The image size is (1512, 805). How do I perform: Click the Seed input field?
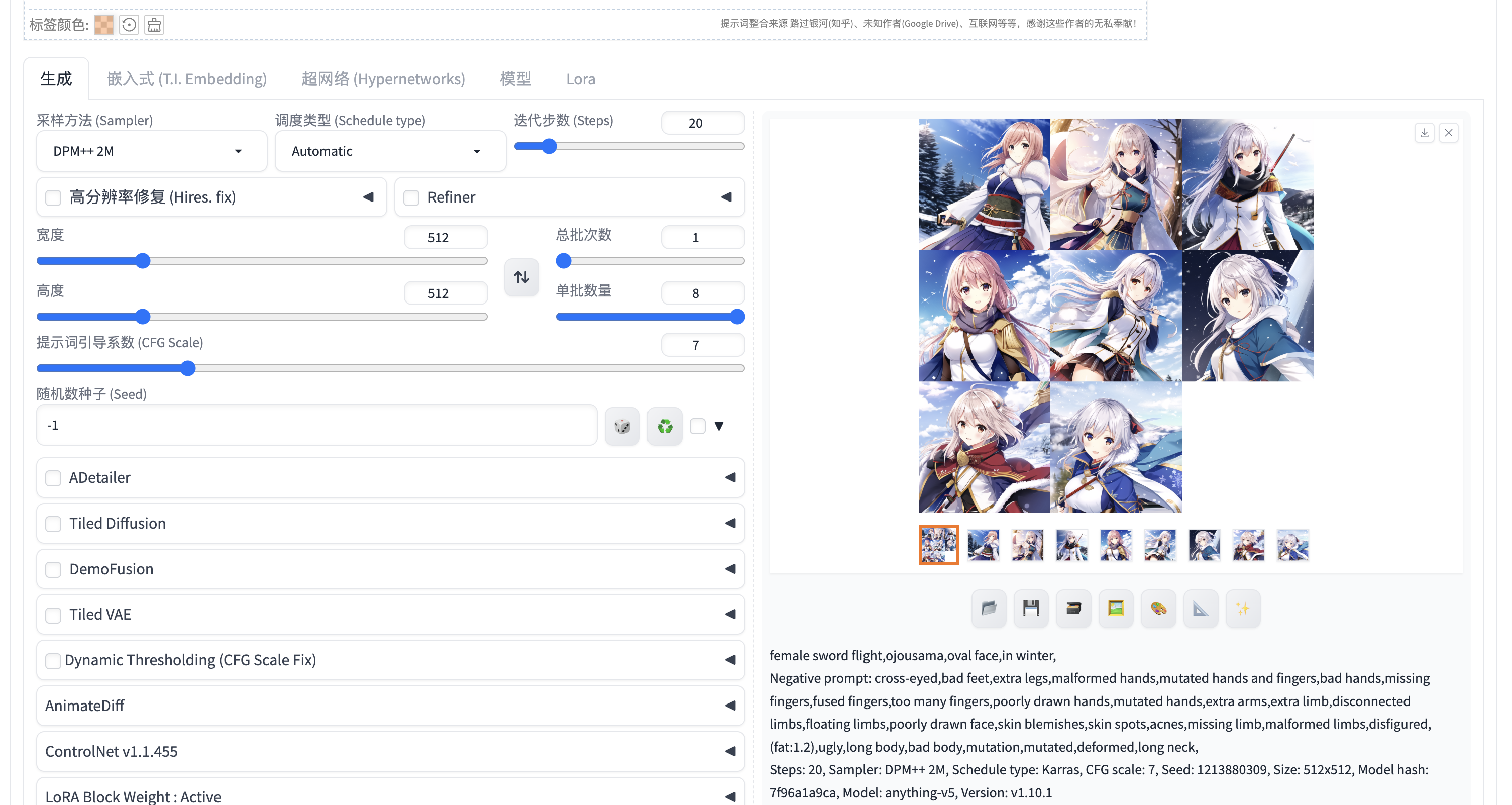click(316, 425)
